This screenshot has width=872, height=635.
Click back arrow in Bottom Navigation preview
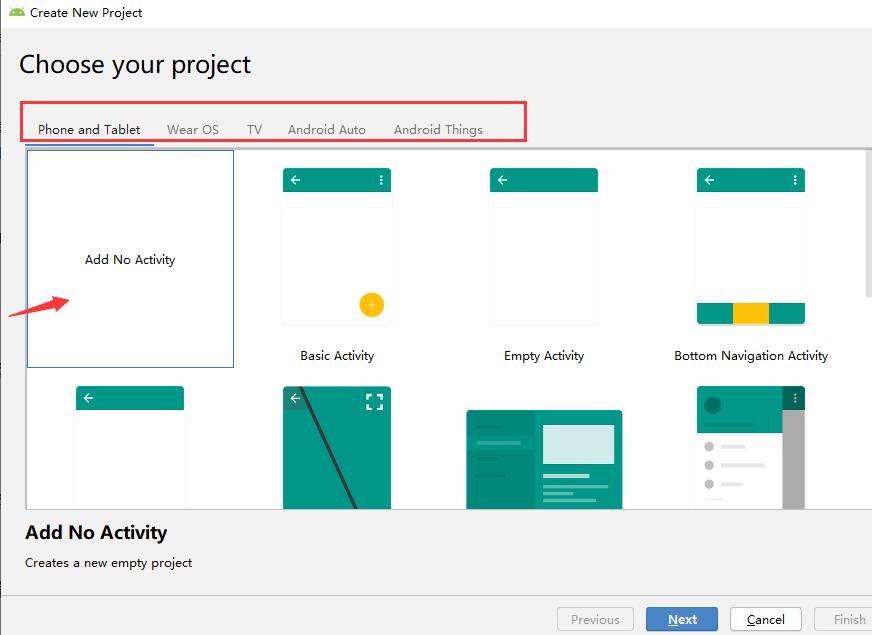tap(709, 180)
